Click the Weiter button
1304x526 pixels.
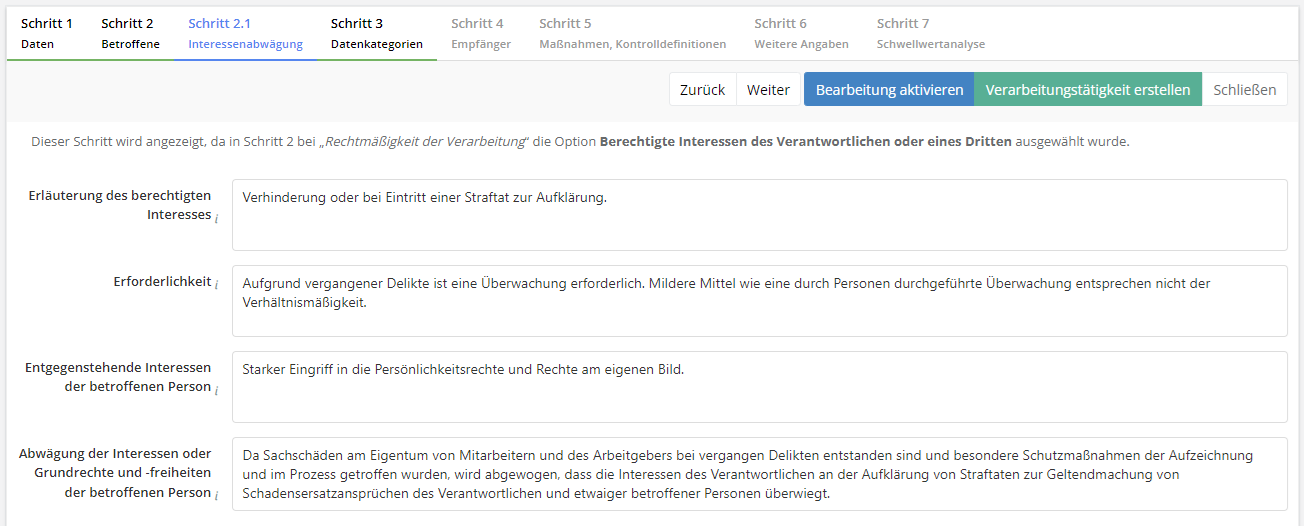[x=768, y=90]
